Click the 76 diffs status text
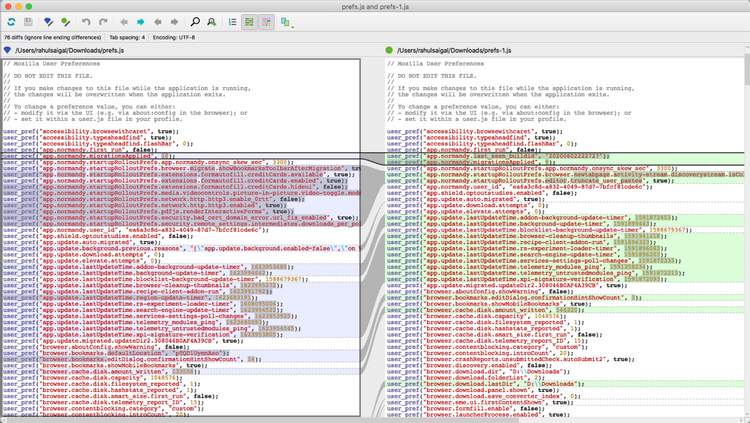This screenshot has width=750, height=423. pos(51,36)
